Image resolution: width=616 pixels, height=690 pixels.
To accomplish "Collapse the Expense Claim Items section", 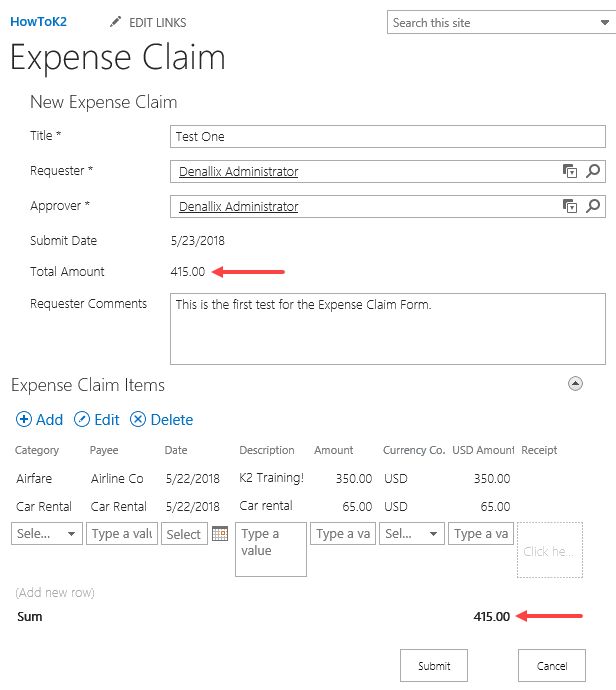I will [575, 384].
